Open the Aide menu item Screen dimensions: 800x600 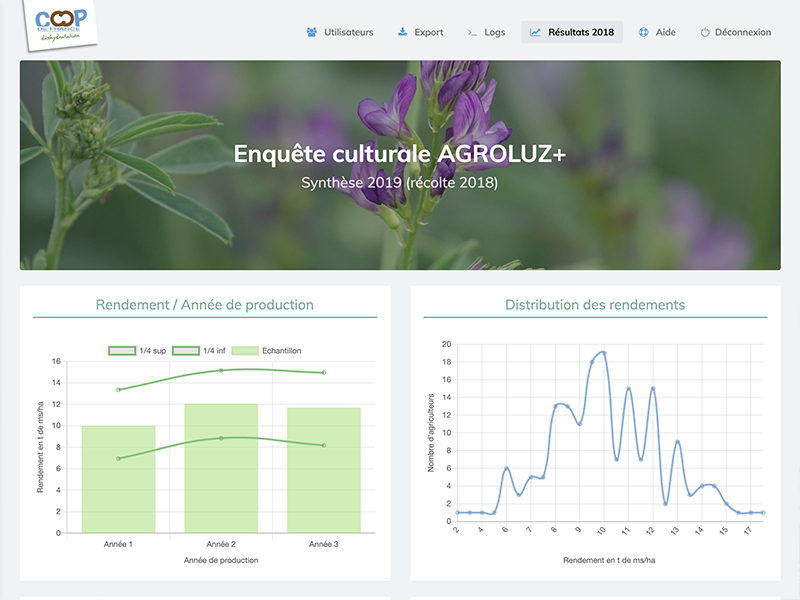click(657, 32)
